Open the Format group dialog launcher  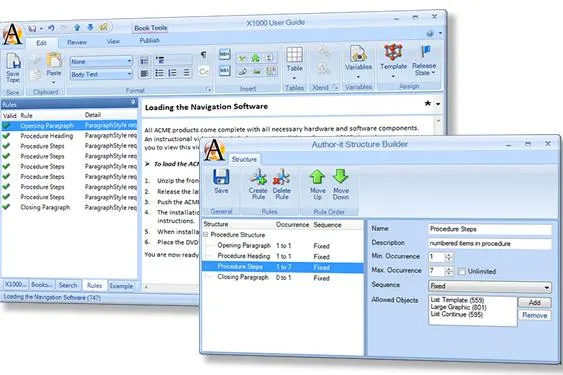(209, 90)
